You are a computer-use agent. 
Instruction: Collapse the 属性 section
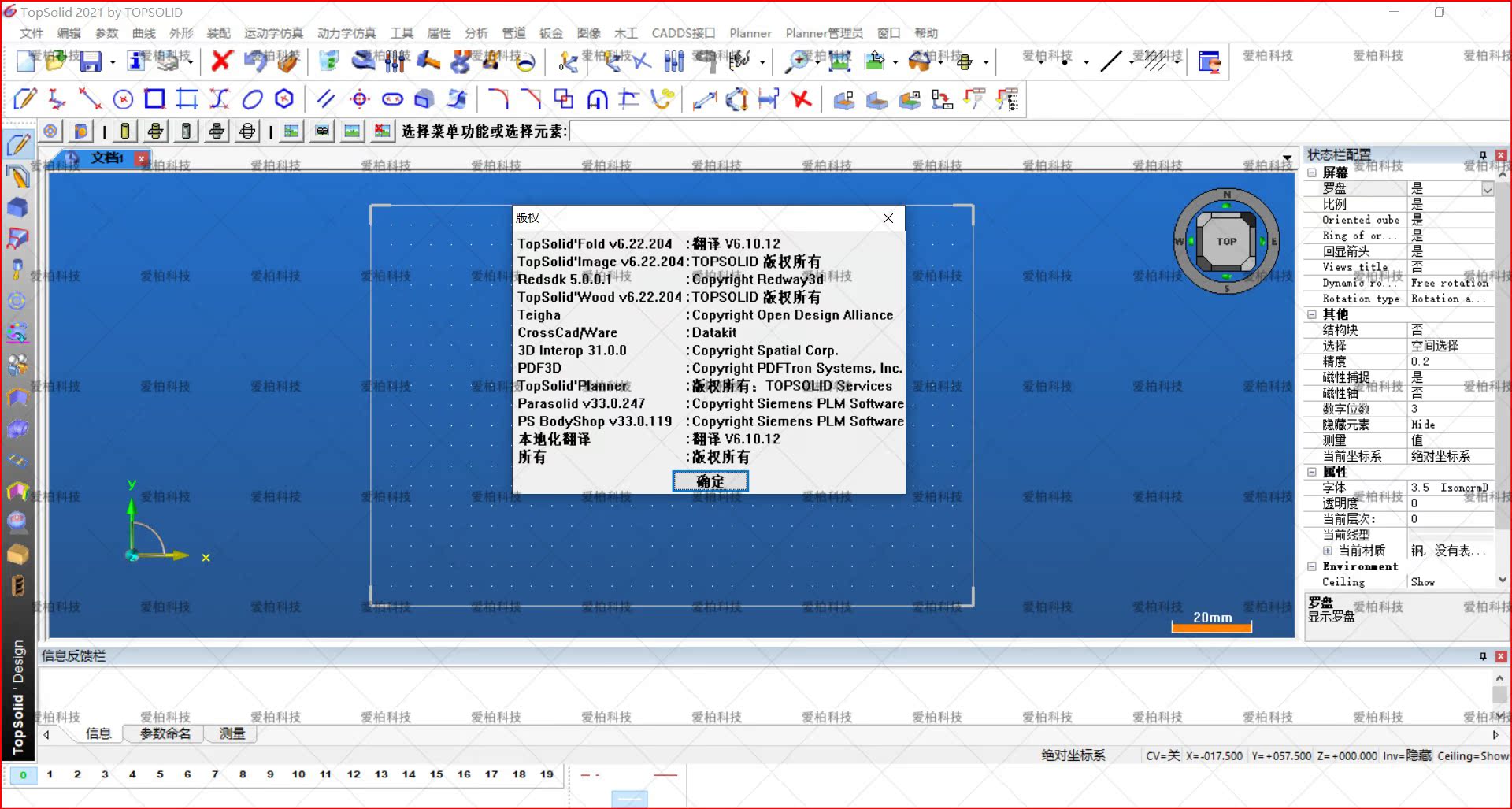pyautogui.click(x=1312, y=472)
